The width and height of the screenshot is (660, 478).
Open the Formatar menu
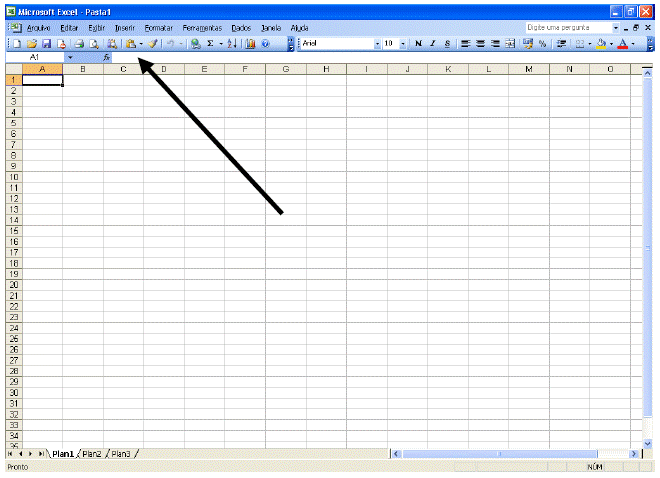pyautogui.click(x=158, y=28)
